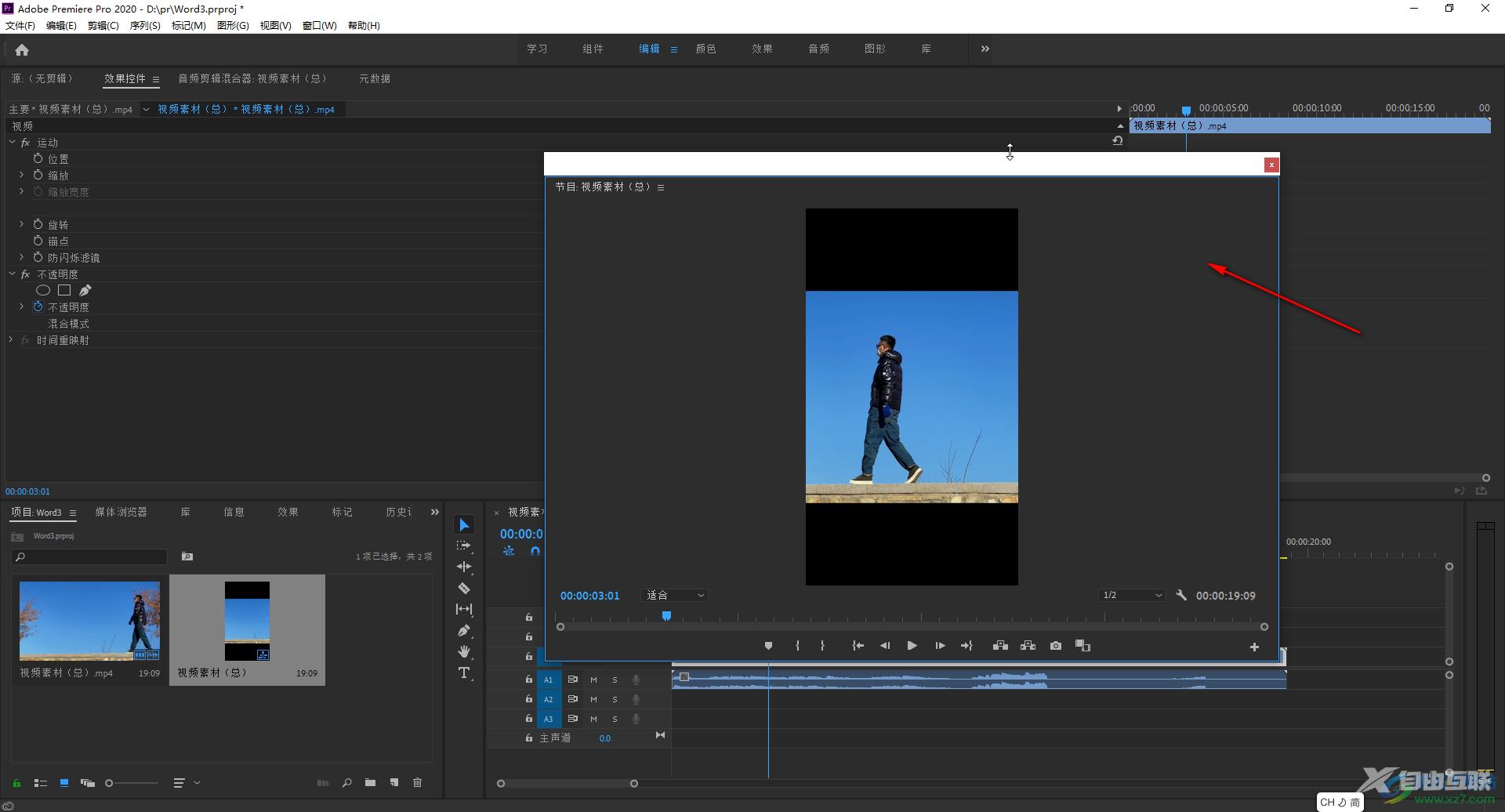The width and height of the screenshot is (1505, 812).
Task: Switch project panel to freeform view
Action: pos(88,783)
